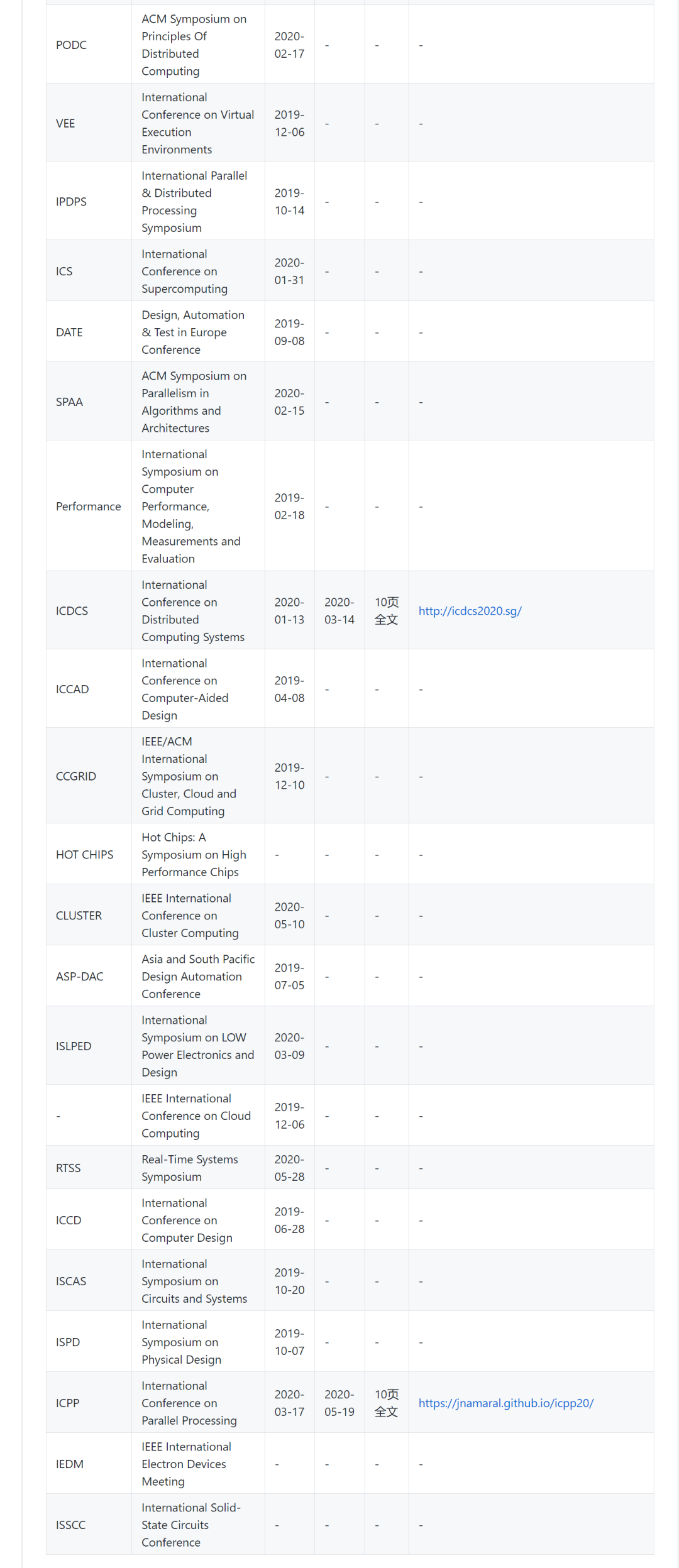Viewport: 679px width, 1568px height.
Task: Select the RTSS abbreviation cell
Action: click(68, 1168)
